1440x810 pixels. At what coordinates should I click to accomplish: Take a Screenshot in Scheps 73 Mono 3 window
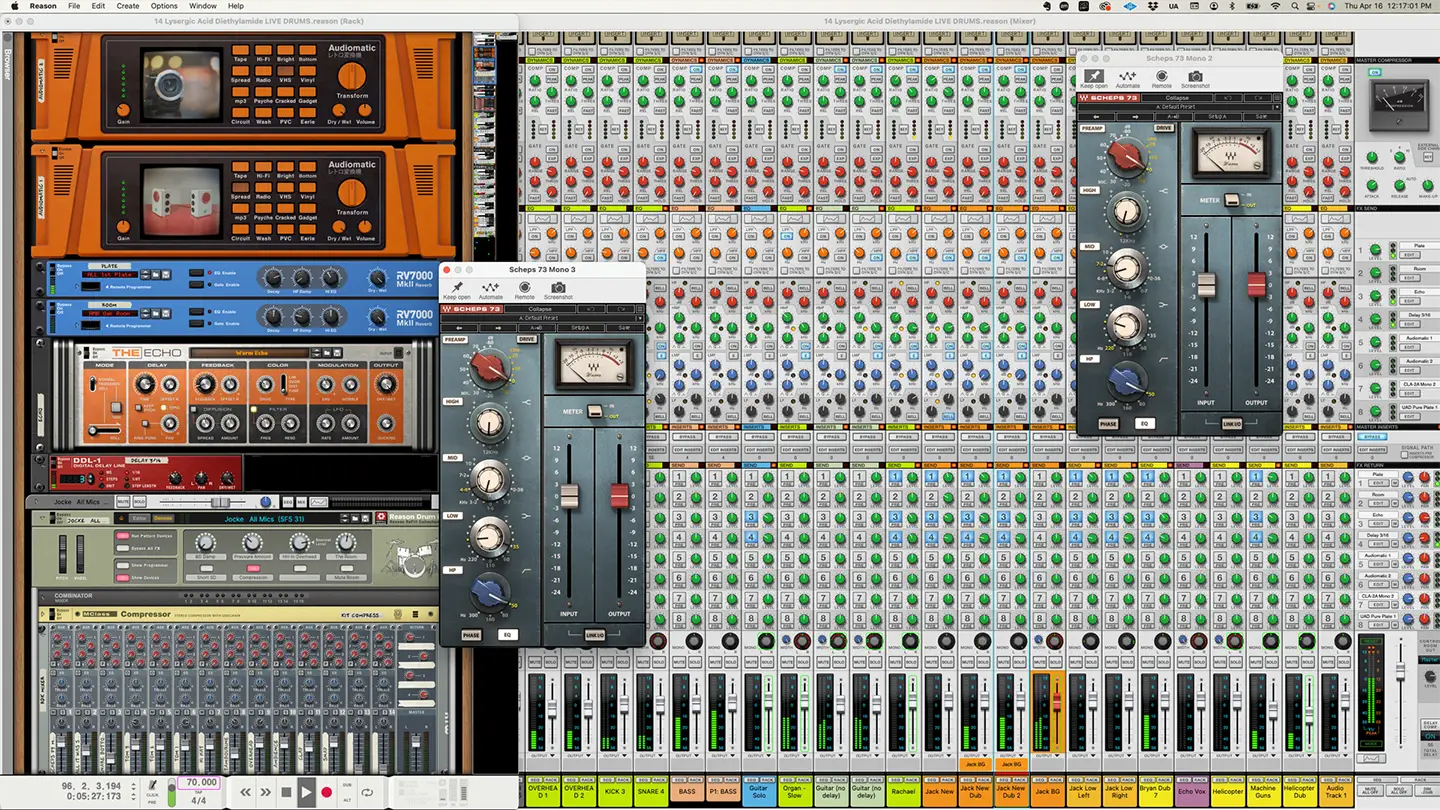click(558, 288)
